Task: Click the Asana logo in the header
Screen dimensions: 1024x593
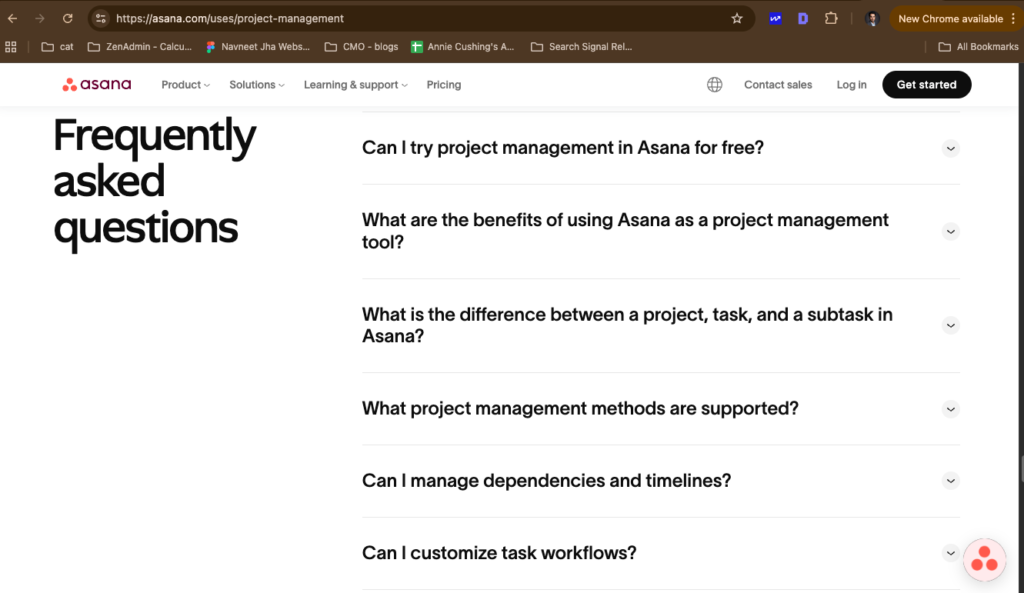Action: pos(97,85)
